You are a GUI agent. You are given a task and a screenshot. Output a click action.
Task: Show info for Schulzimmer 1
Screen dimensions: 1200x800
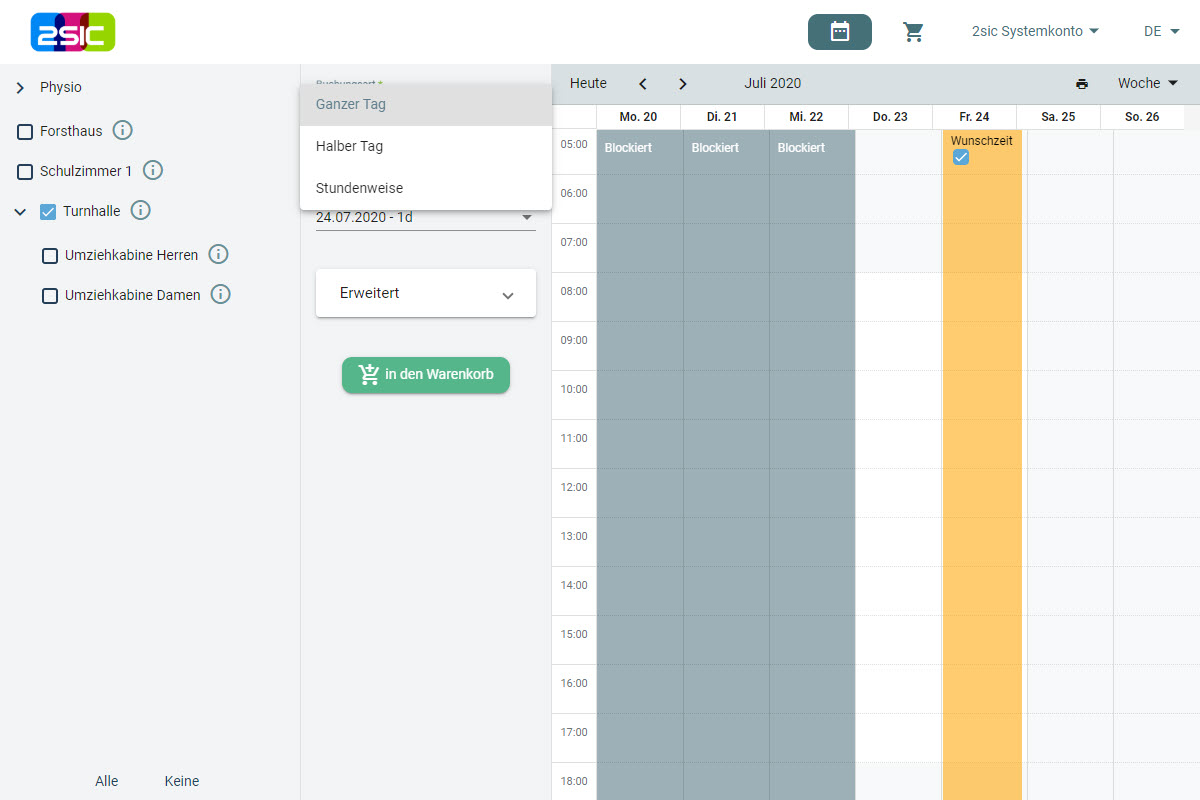pos(153,170)
